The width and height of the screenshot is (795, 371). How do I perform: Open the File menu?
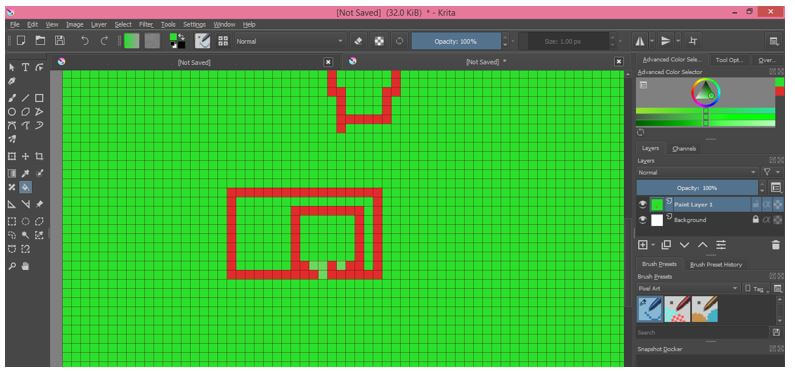coord(14,24)
